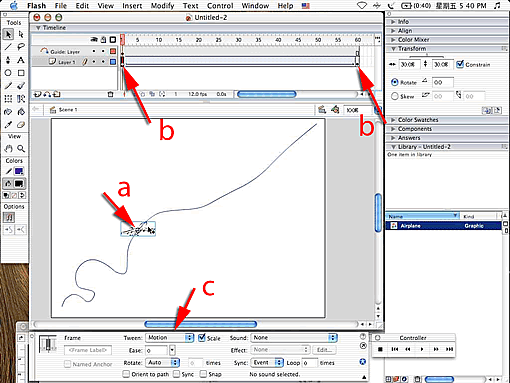Select the Lasso tool
The image size is (510, 383).
[21, 47]
